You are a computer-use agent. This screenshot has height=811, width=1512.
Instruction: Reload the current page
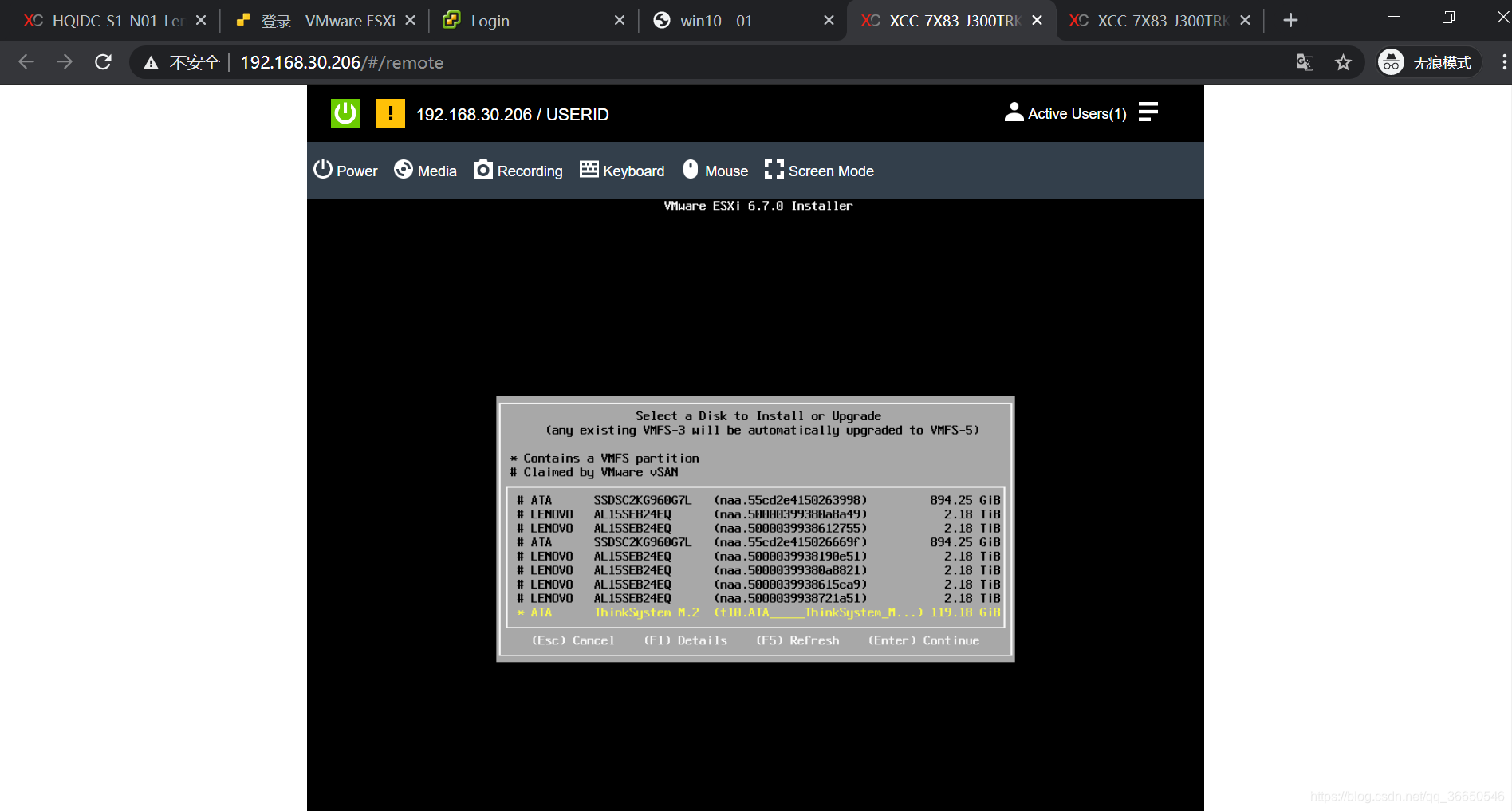tap(103, 62)
